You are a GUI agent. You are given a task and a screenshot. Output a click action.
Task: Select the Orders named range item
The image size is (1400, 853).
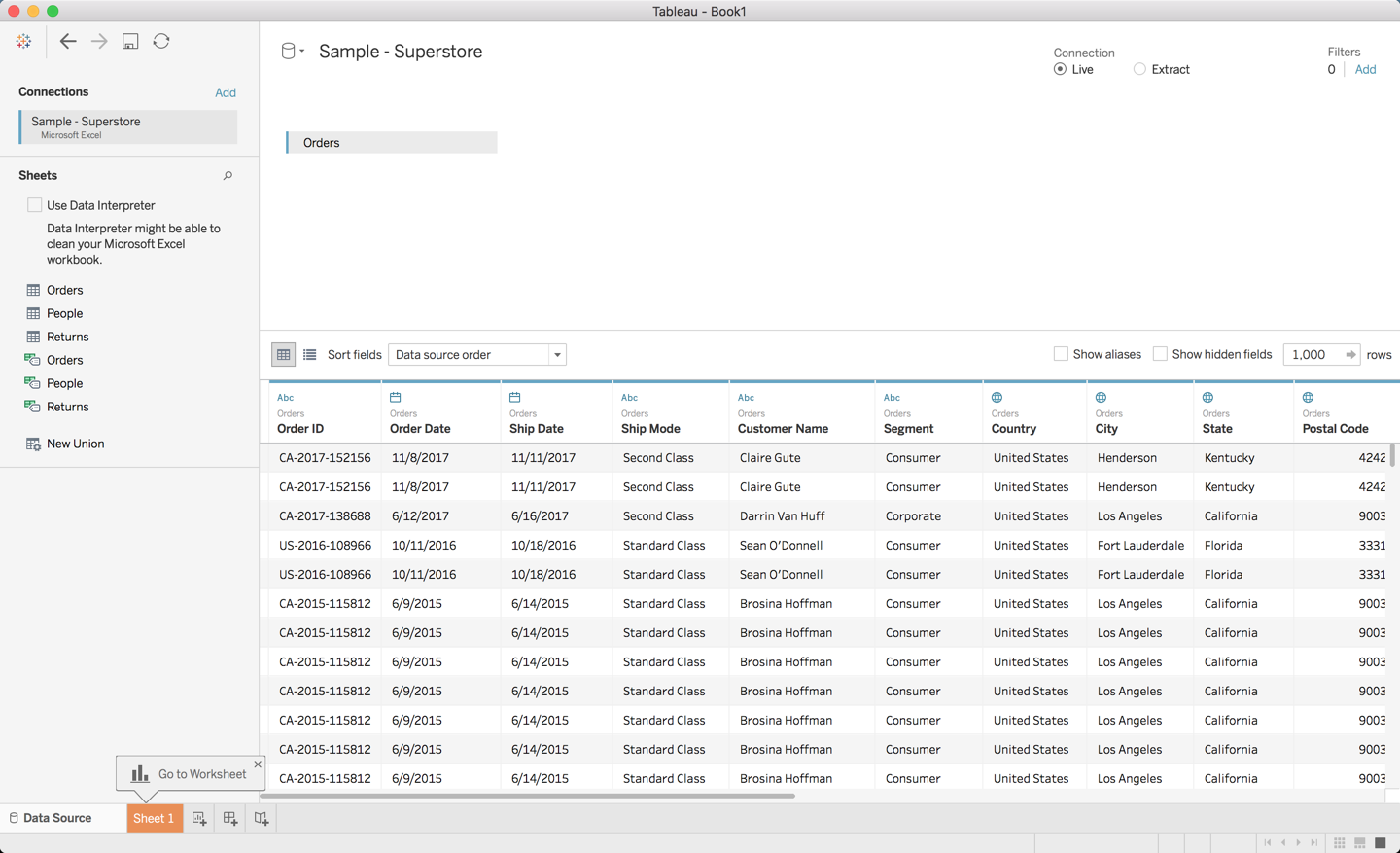pyautogui.click(x=55, y=360)
